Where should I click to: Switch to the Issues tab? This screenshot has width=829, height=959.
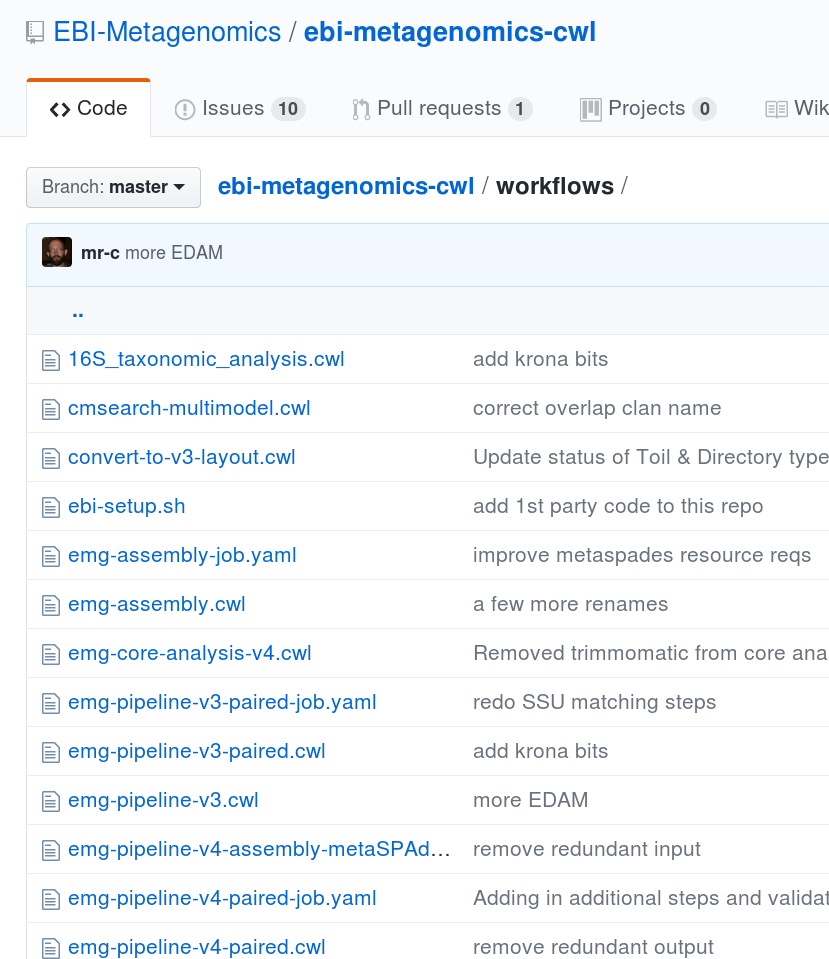pyautogui.click(x=240, y=108)
